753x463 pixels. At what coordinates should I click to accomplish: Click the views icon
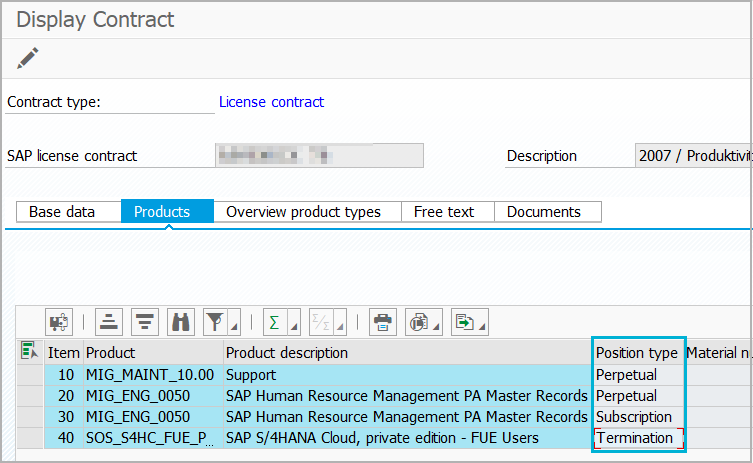tap(418, 322)
